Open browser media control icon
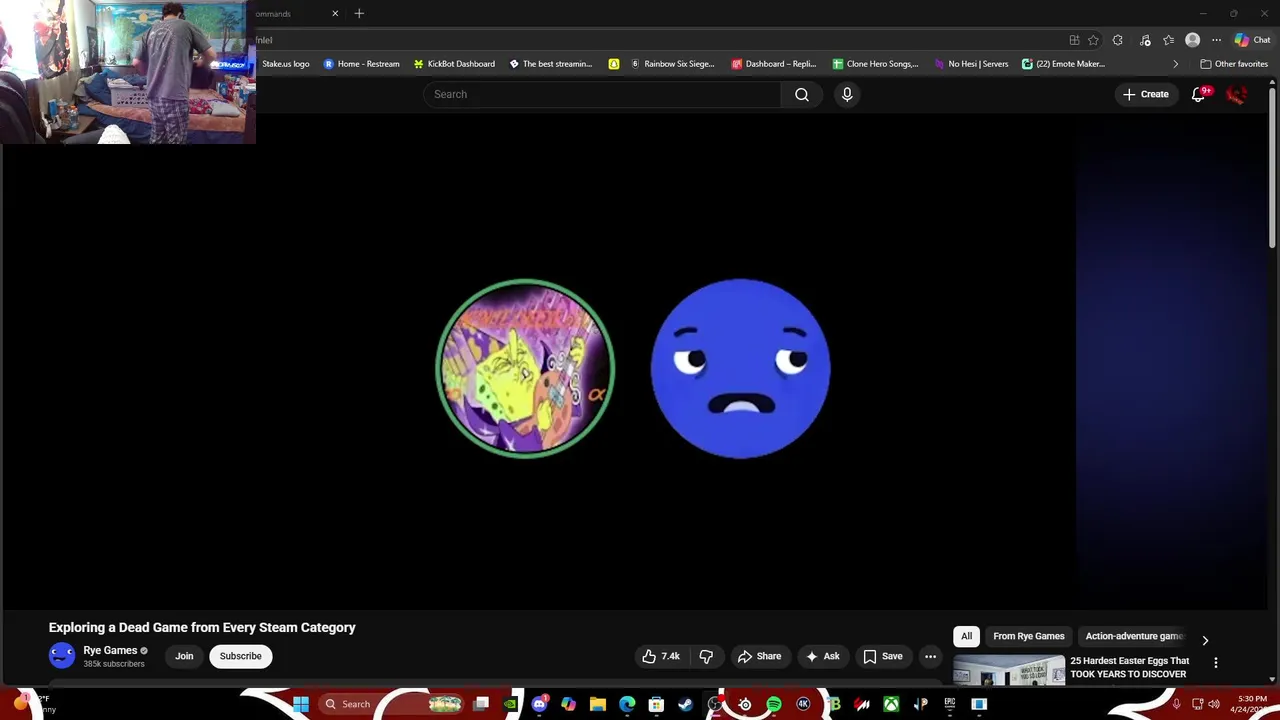1280x720 pixels. (1143, 40)
